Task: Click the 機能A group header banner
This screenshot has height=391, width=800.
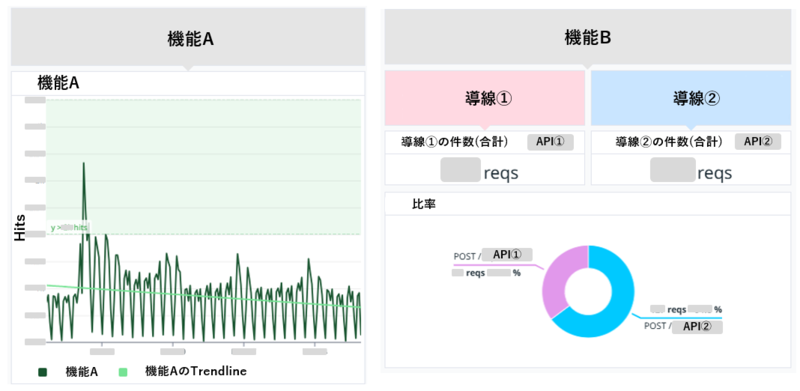Action: point(188,38)
